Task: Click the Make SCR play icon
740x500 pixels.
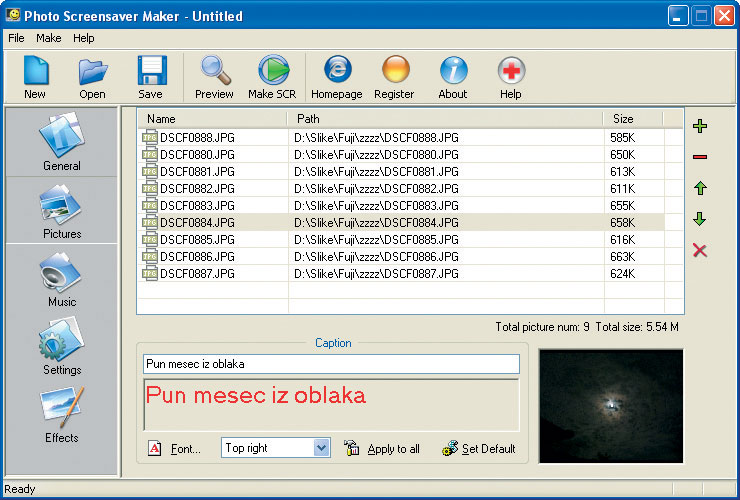Action: pyautogui.click(x=273, y=70)
